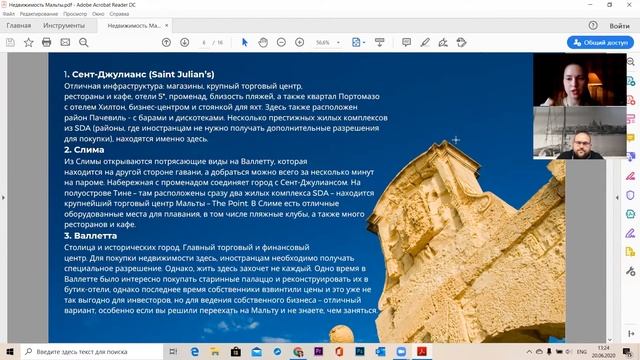This screenshot has width=640, height=360.
Task: Open File Explorer from the taskbar
Action: coord(215,351)
